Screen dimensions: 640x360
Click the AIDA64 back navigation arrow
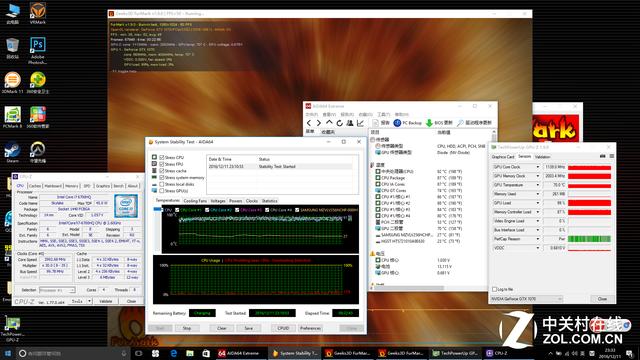coord(309,123)
